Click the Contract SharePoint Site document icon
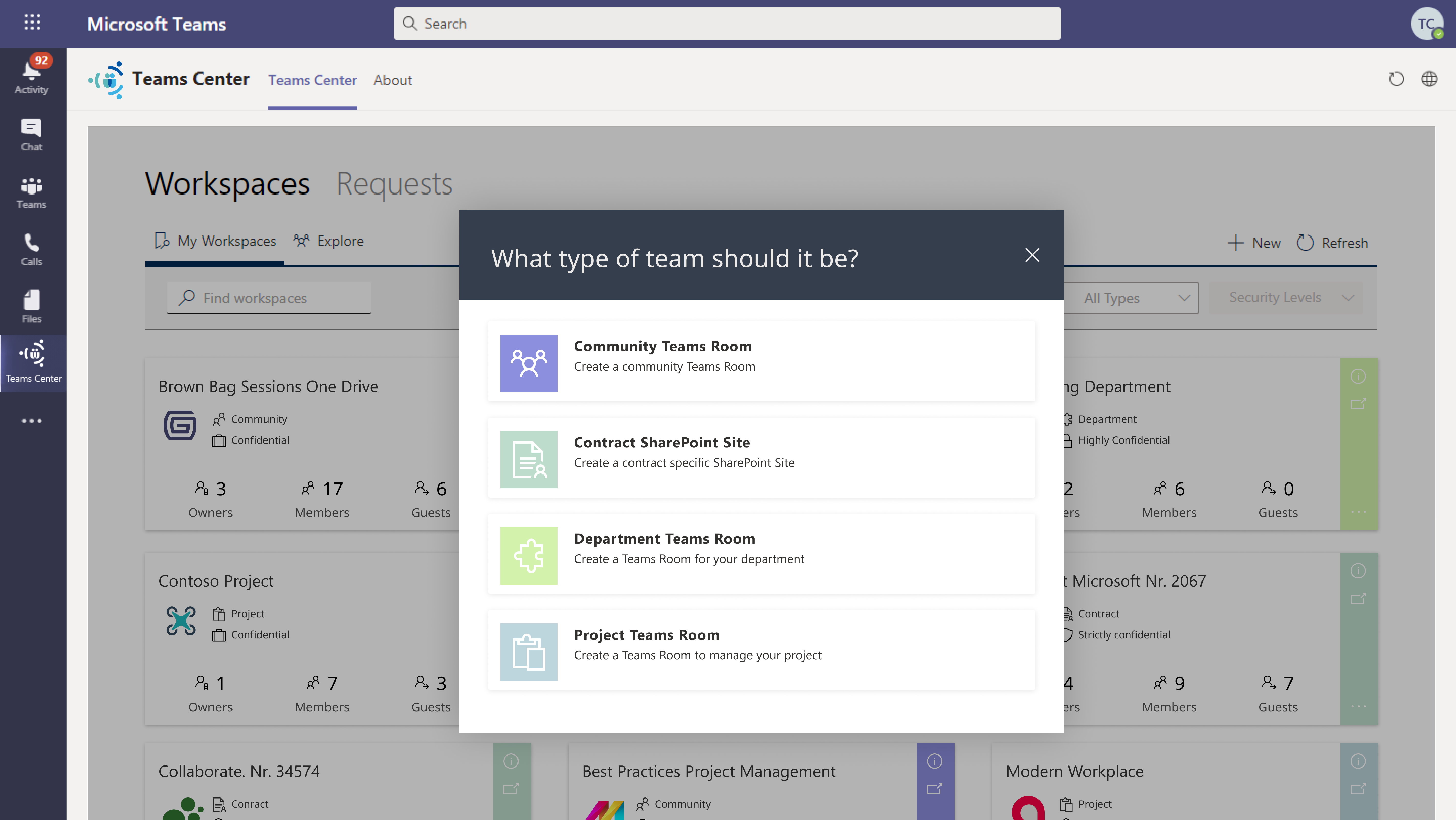1456x820 pixels. coord(528,459)
